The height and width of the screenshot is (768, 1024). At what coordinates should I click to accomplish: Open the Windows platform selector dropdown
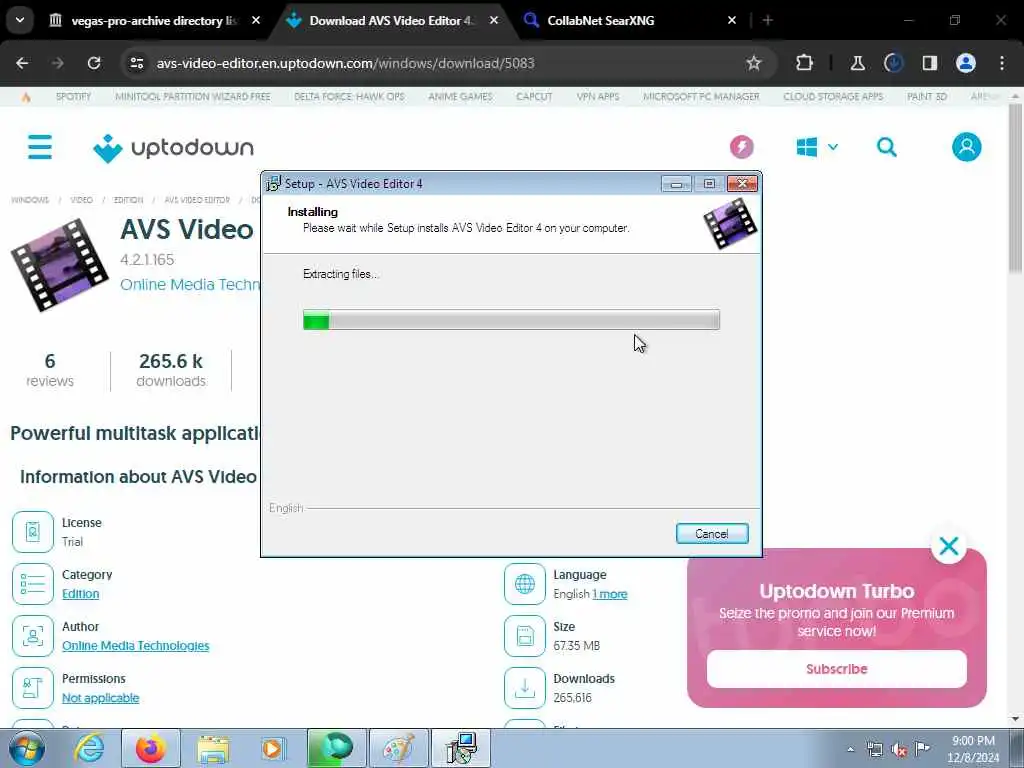816,147
